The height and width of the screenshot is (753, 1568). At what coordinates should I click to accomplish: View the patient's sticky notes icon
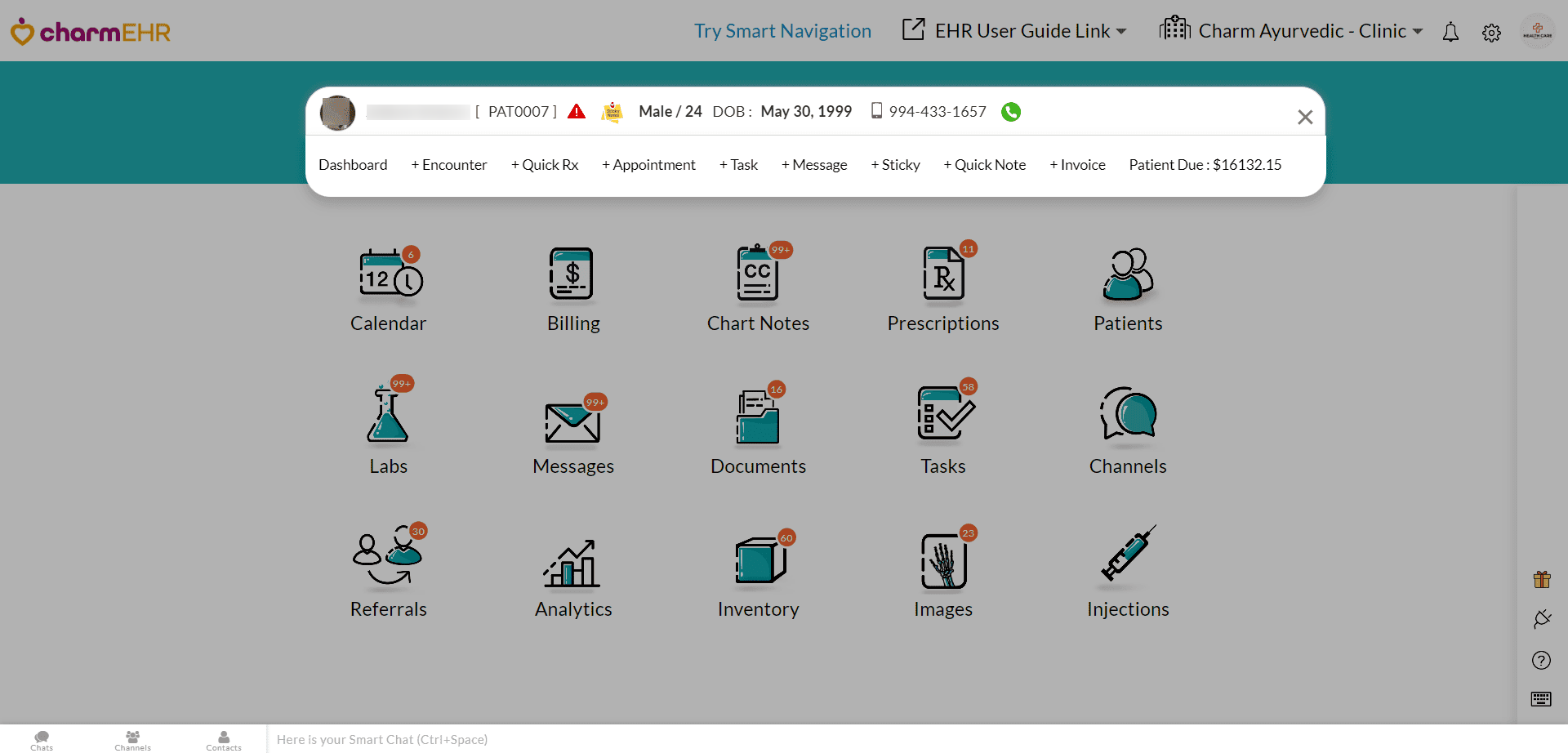612,112
